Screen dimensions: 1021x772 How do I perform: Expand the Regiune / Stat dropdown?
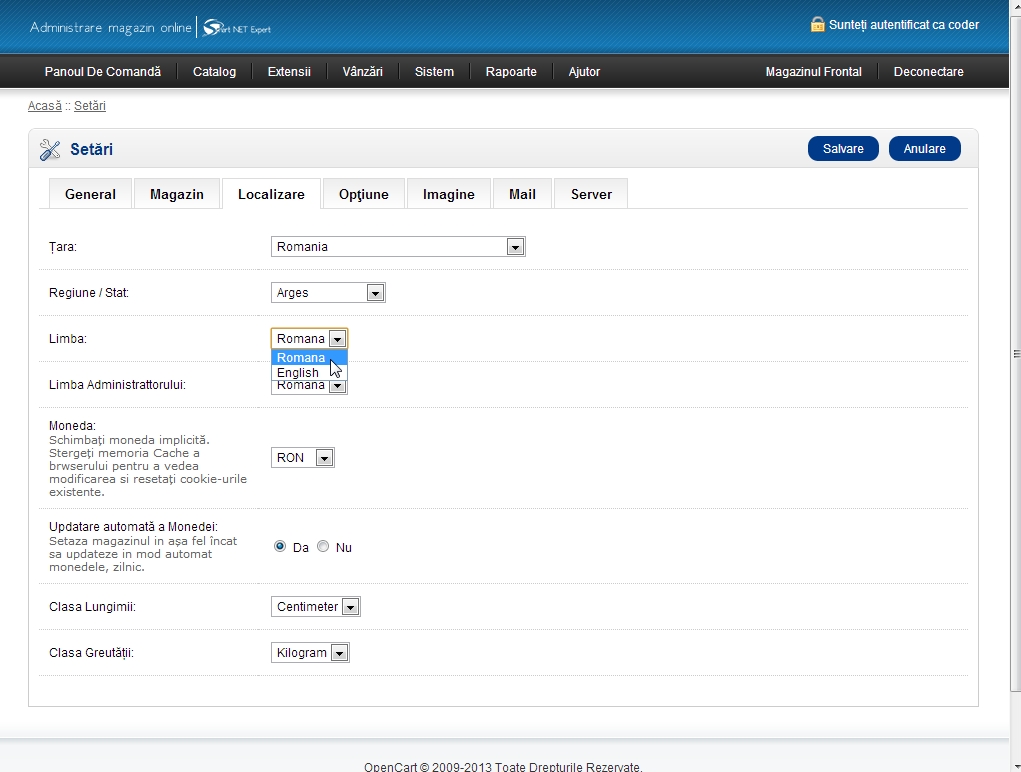[328, 293]
